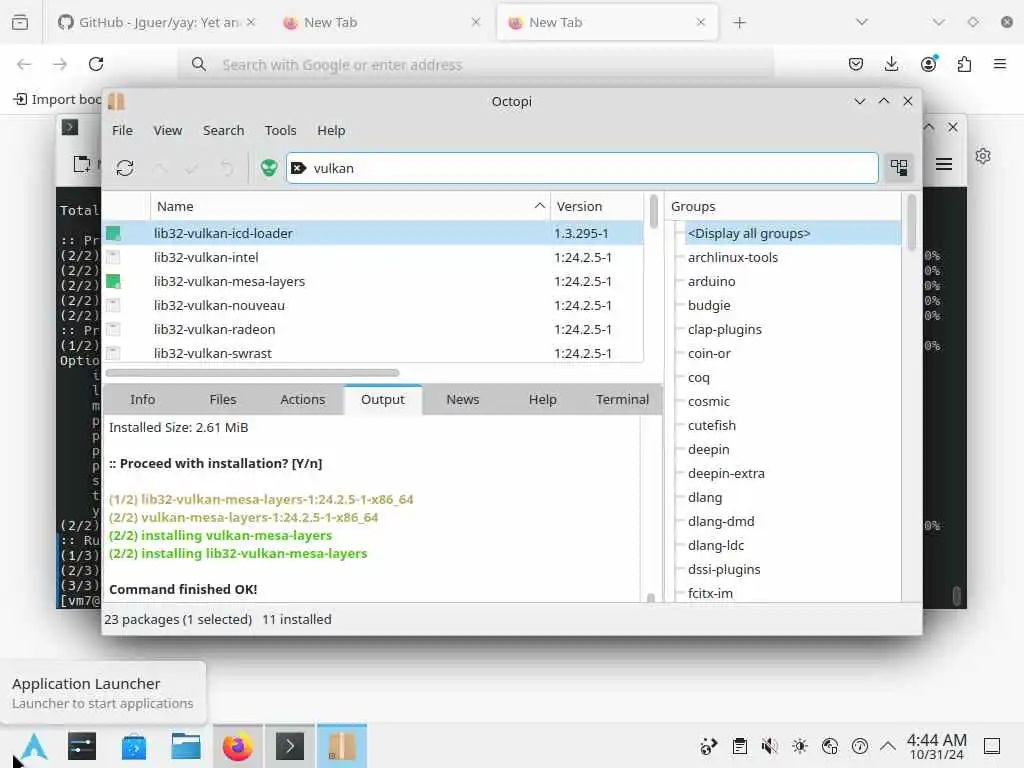
Task: Switch to the Info tab
Action: (x=142, y=400)
